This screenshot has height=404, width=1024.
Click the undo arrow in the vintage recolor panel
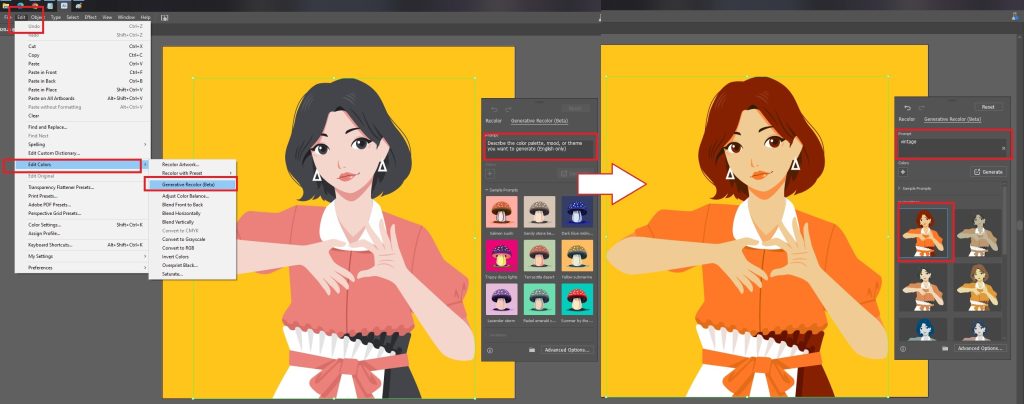[x=907, y=108]
